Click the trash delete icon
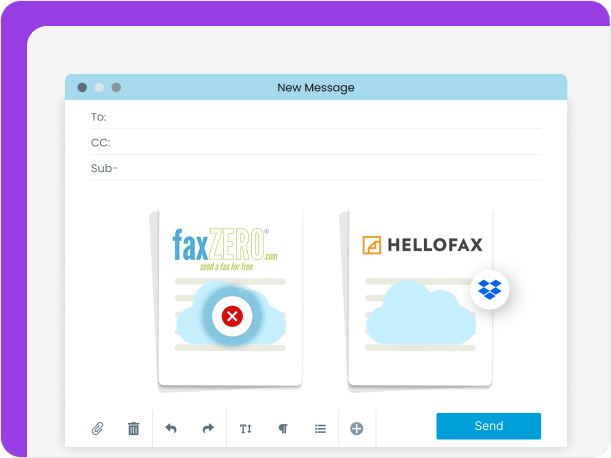 [134, 429]
